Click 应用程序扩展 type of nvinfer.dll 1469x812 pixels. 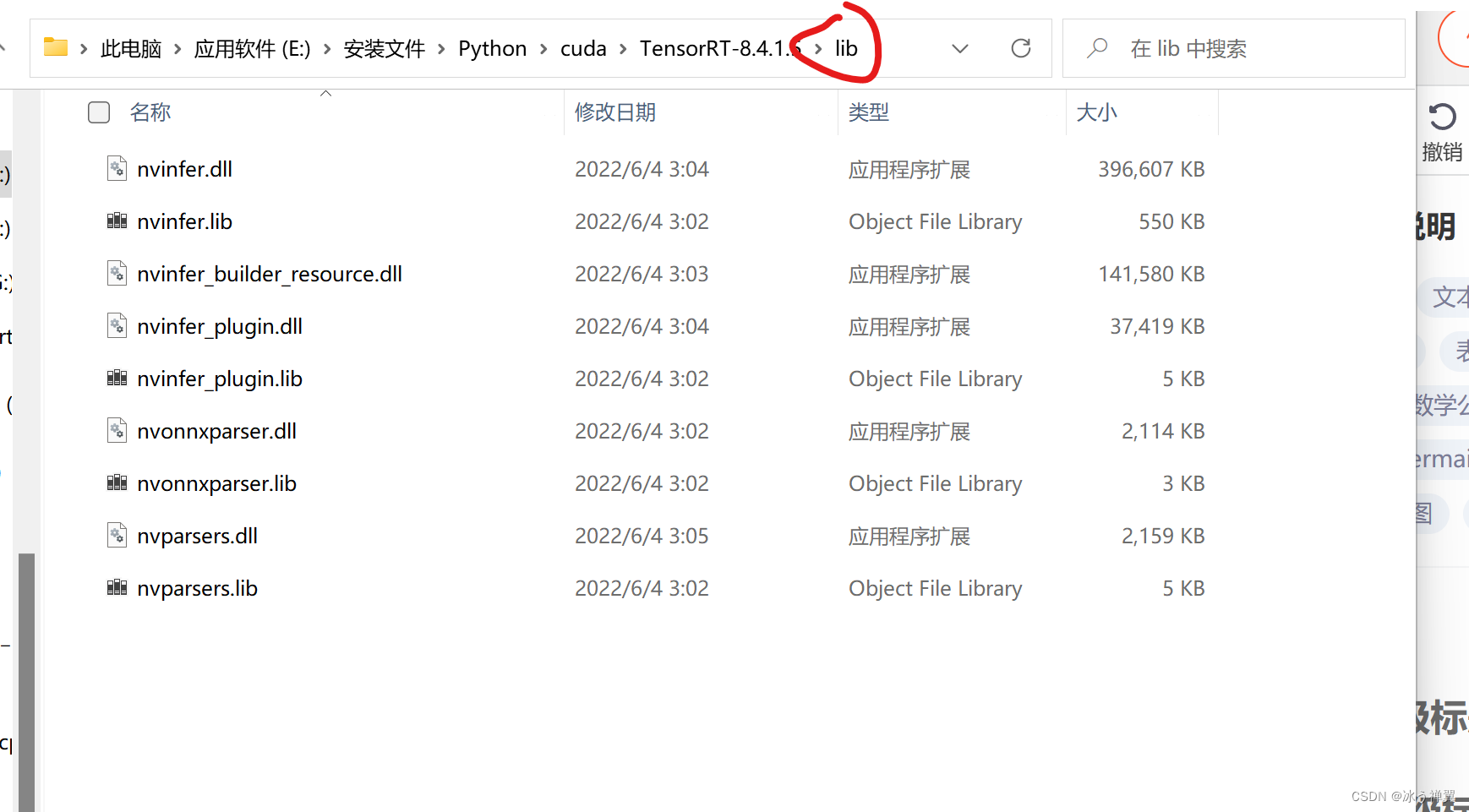(909, 169)
